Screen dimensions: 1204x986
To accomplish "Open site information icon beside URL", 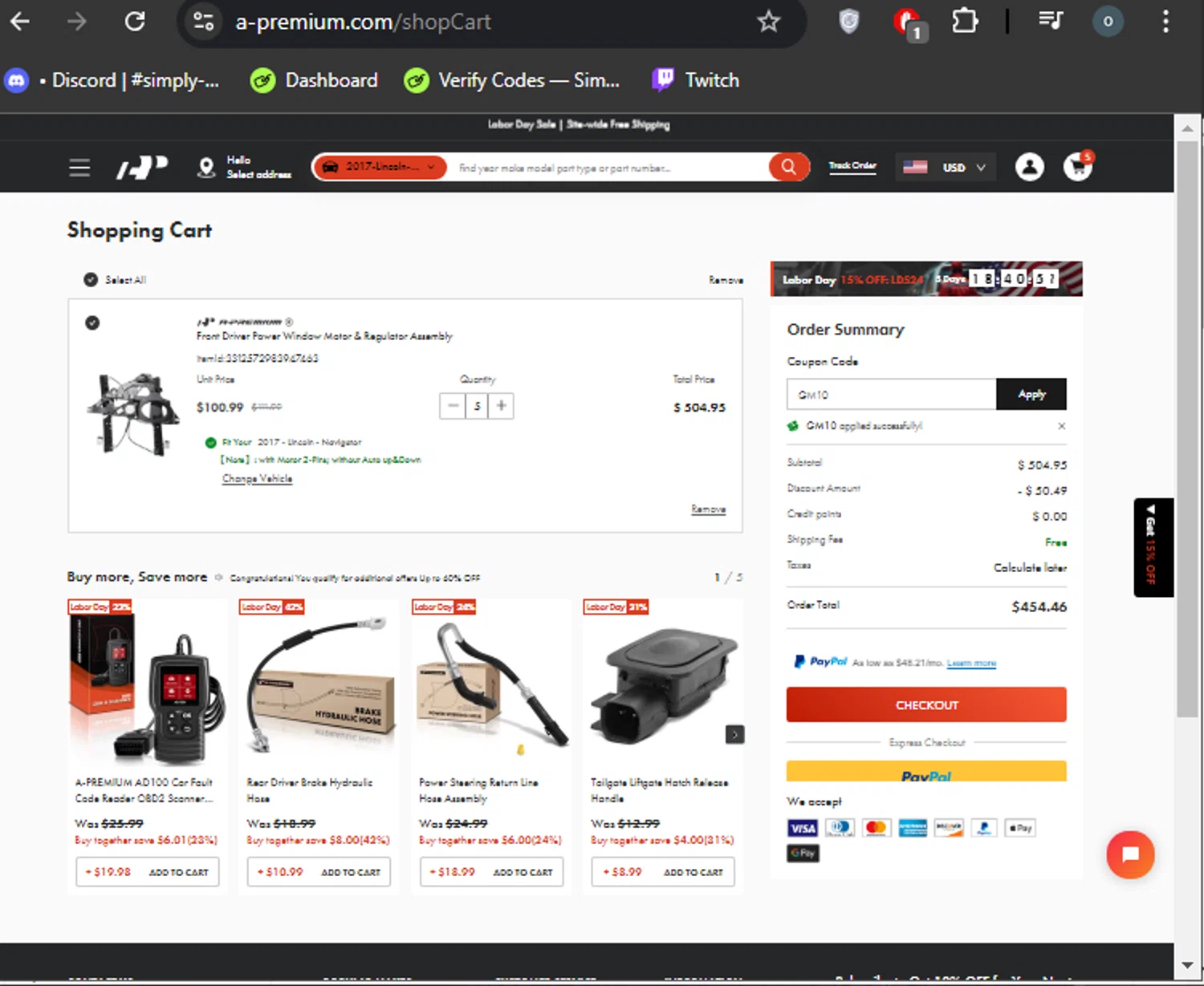I will [x=204, y=22].
